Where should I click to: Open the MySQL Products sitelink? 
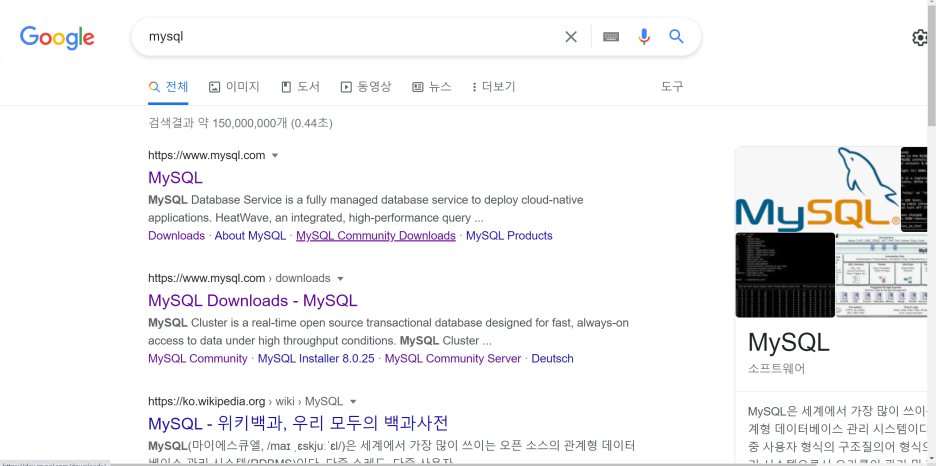pyautogui.click(x=509, y=236)
